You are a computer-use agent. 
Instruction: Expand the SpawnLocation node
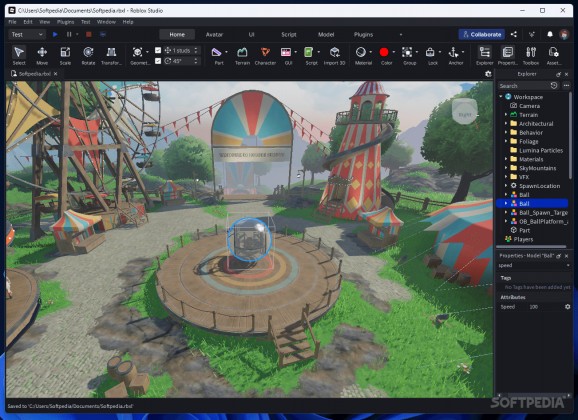(x=506, y=186)
